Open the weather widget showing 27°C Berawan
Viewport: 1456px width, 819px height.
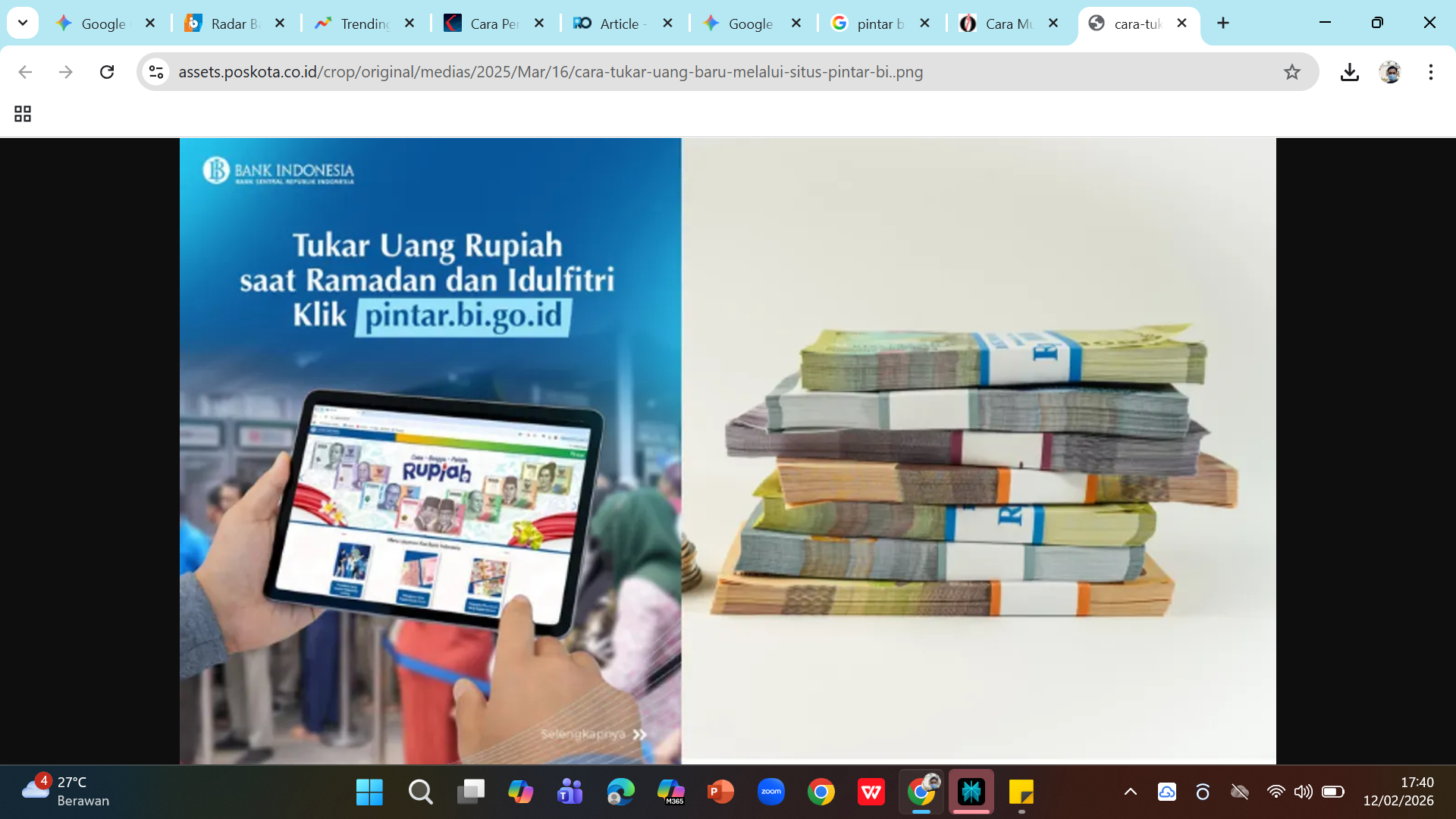(67, 791)
